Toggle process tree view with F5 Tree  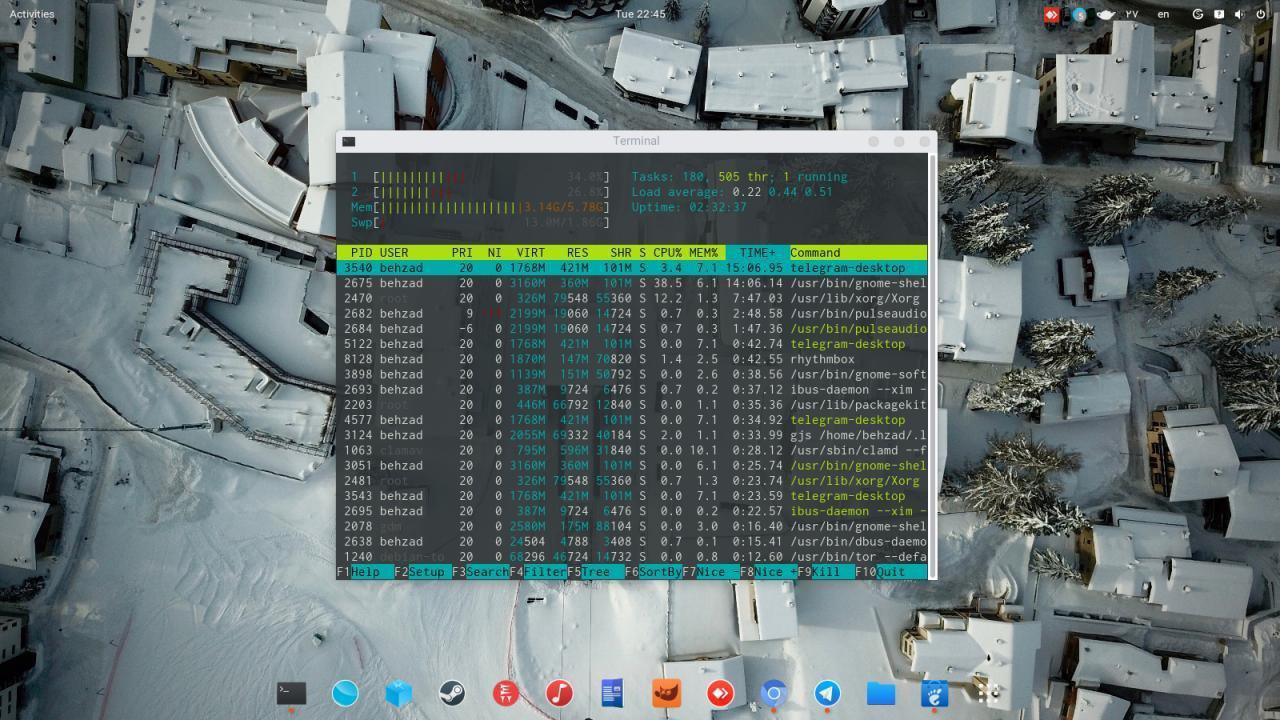tap(594, 572)
